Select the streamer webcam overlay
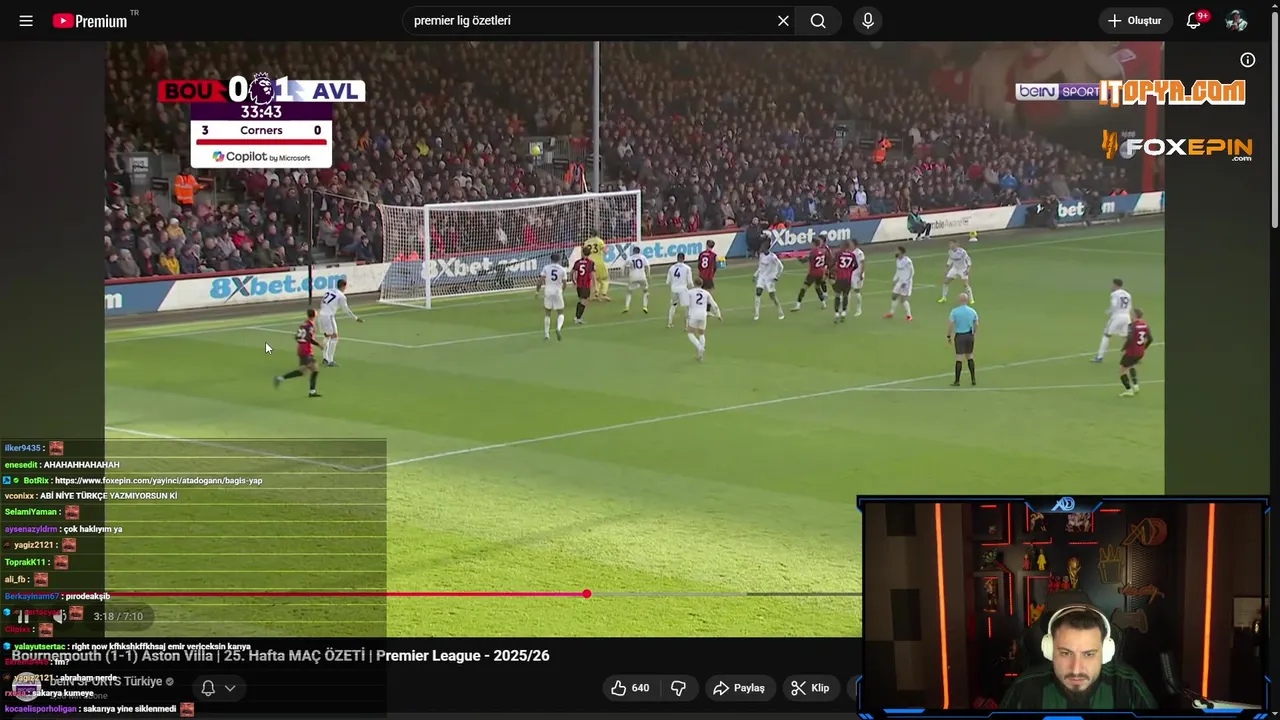The width and height of the screenshot is (1280, 720). click(x=1063, y=607)
